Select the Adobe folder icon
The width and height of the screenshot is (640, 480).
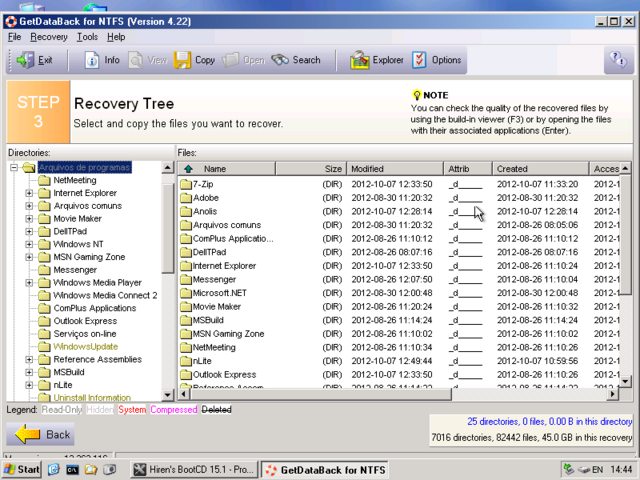pyautogui.click(x=186, y=198)
